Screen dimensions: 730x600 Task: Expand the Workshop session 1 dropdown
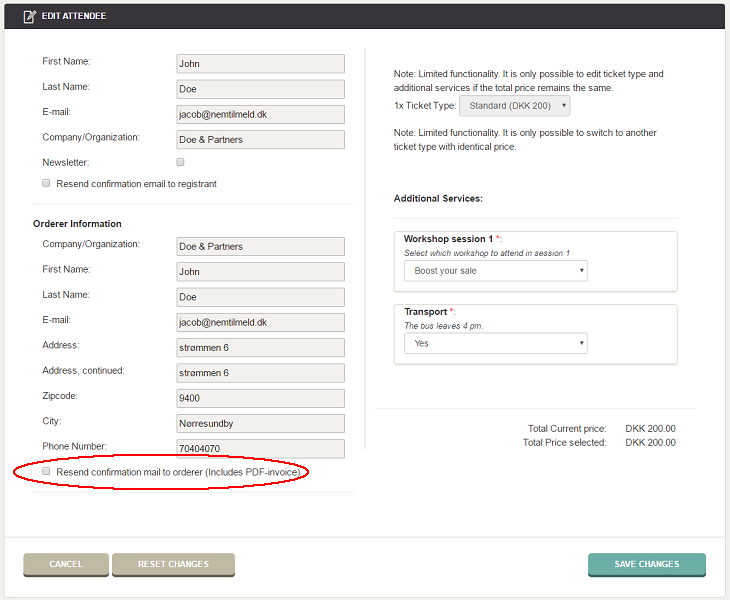point(495,271)
